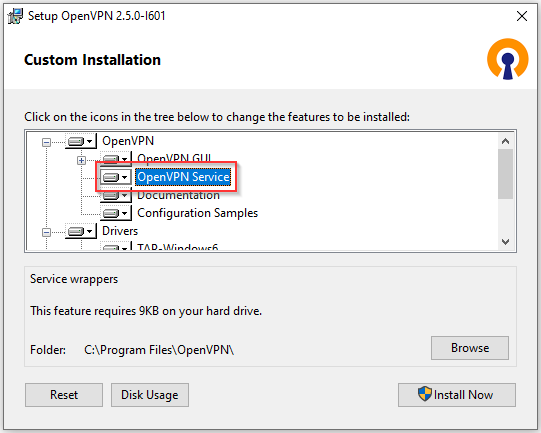Click the Browse button
Image resolution: width=541 pixels, height=433 pixels.
(470, 348)
